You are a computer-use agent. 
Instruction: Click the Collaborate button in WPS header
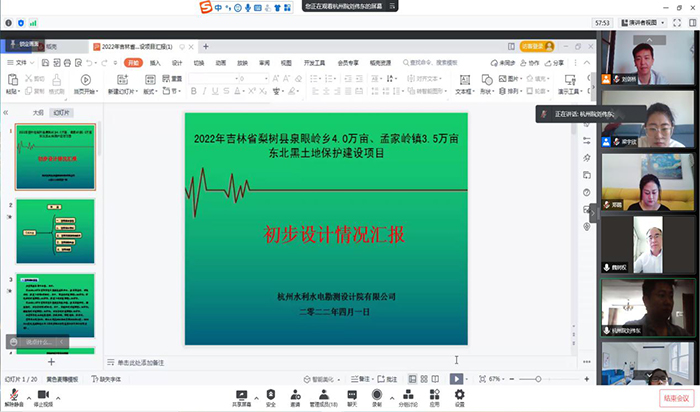click(x=530, y=63)
